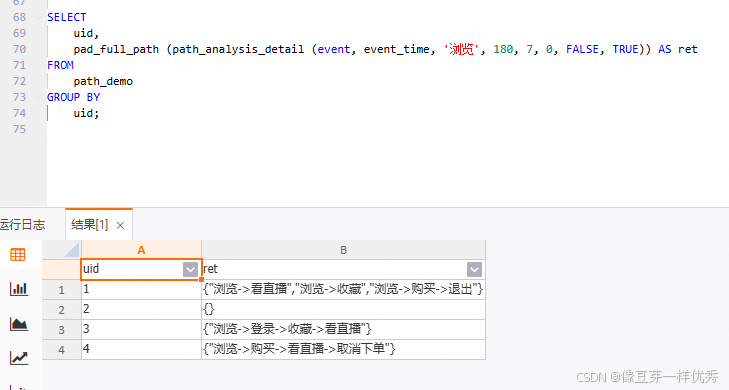Click uid cell with value 2
The image size is (729, 390).
point(141,310)
